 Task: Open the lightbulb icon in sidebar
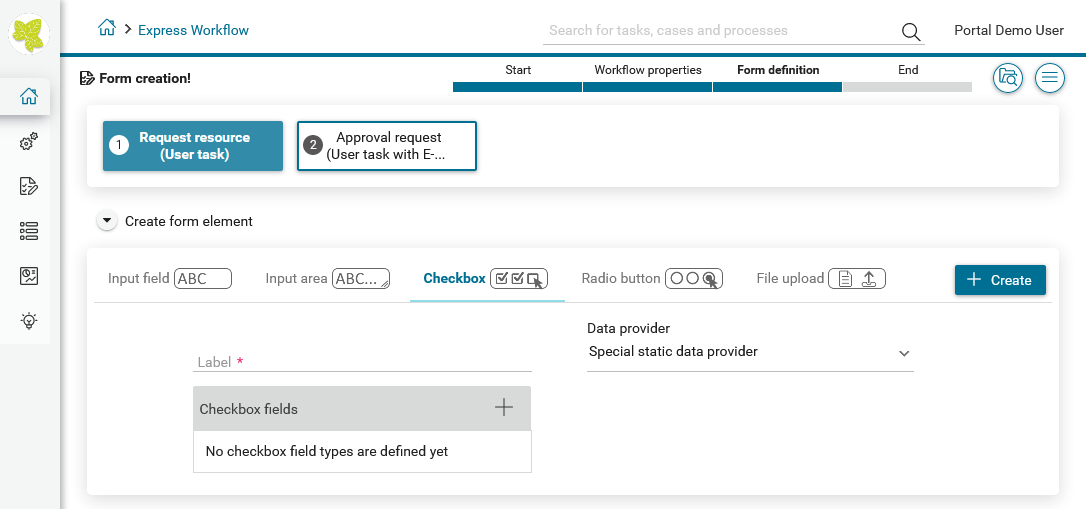pos(28,321)
